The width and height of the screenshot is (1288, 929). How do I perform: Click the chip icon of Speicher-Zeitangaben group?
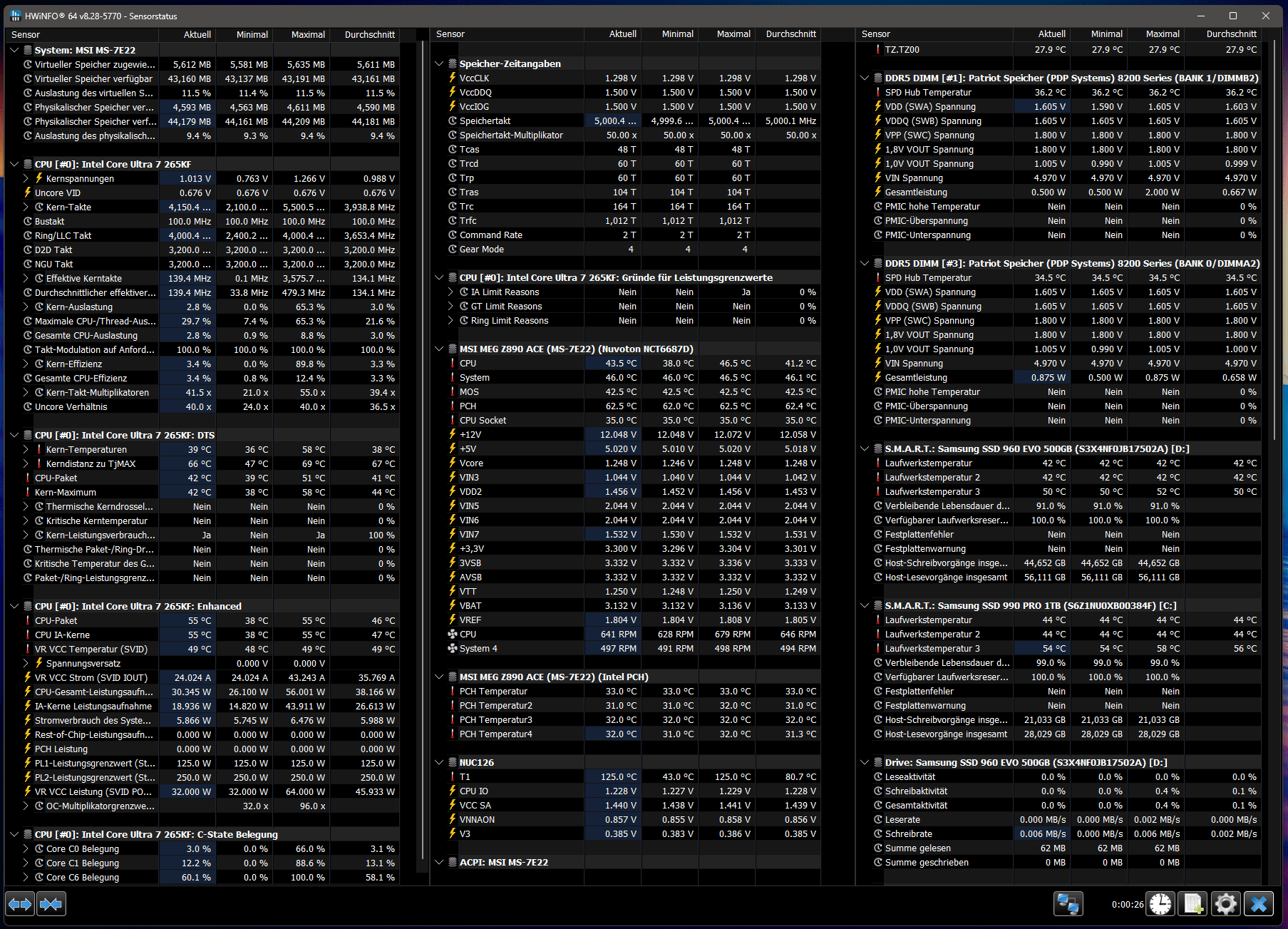click(x=453, y=64)
